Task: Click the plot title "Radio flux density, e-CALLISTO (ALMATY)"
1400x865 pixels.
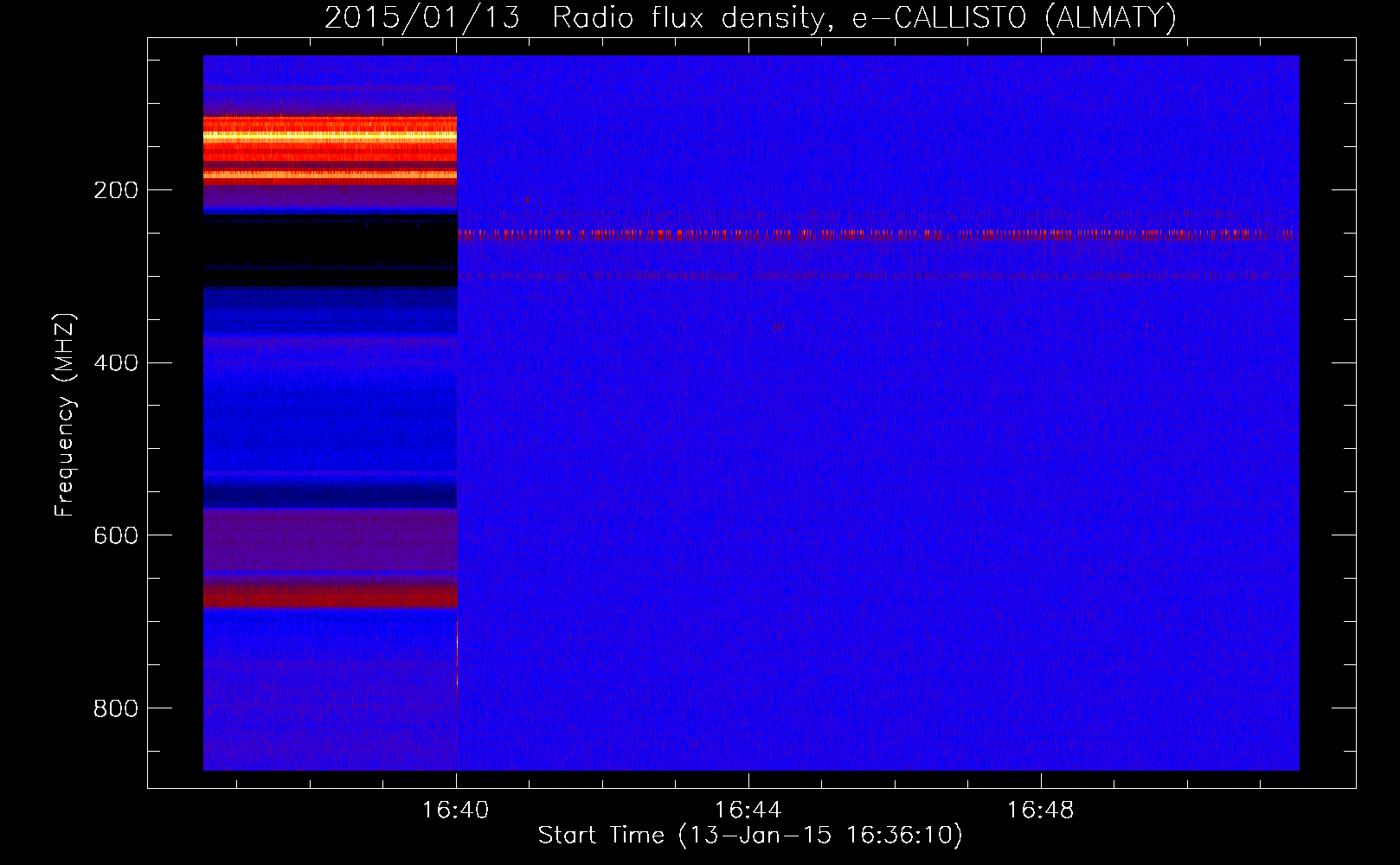Action: [864, 17]
